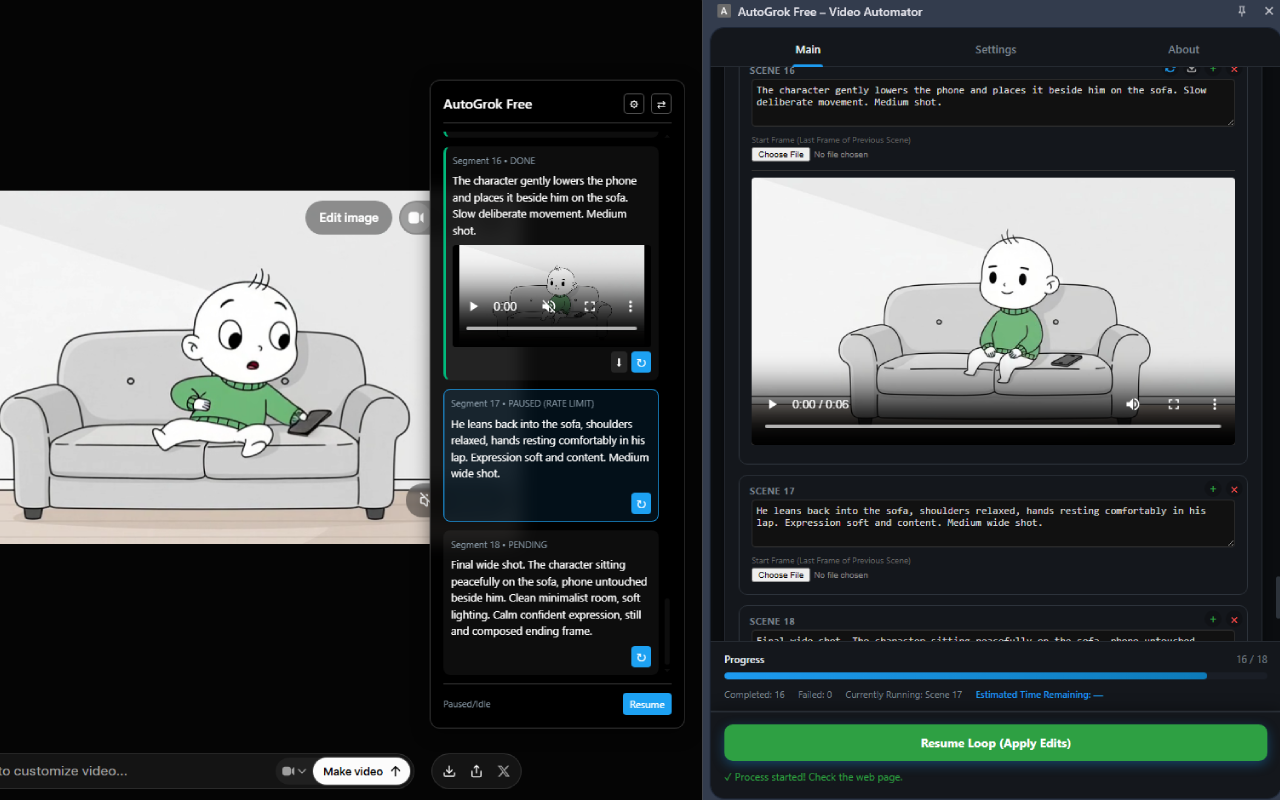Click the swap arrows icon in AutoGrok overlay
This screenshot has width=1280, height=800.
(661, 104)
